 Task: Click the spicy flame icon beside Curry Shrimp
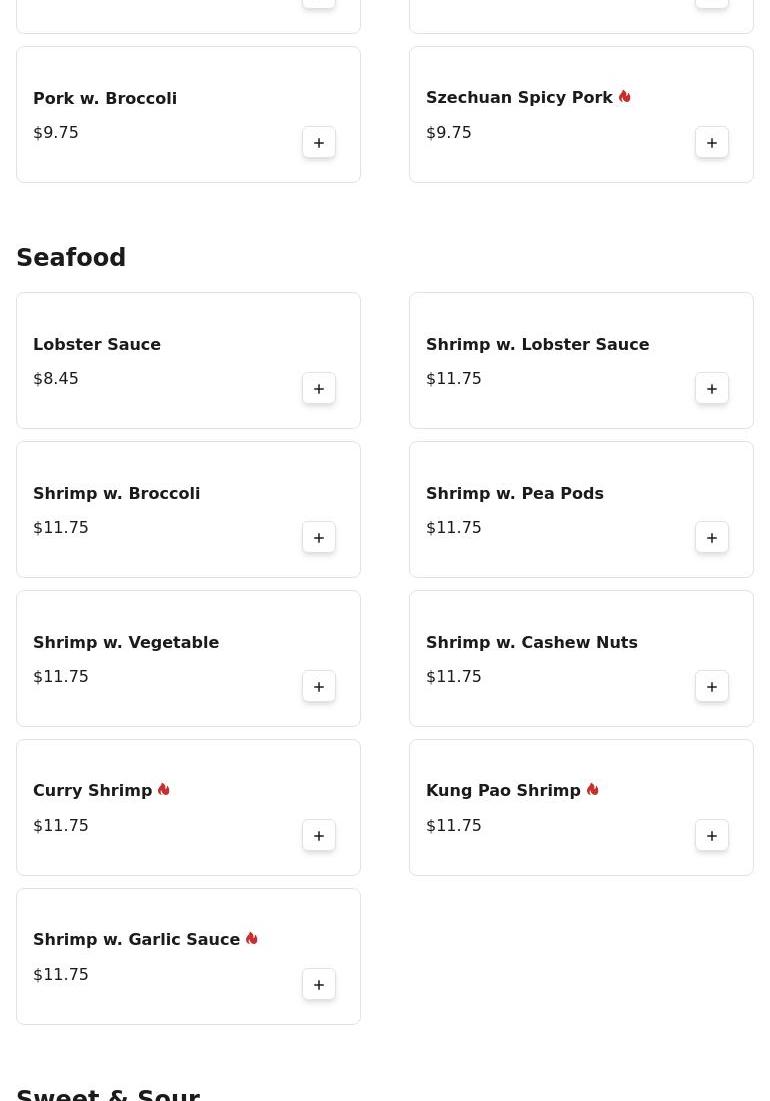[x=164, y=789]
